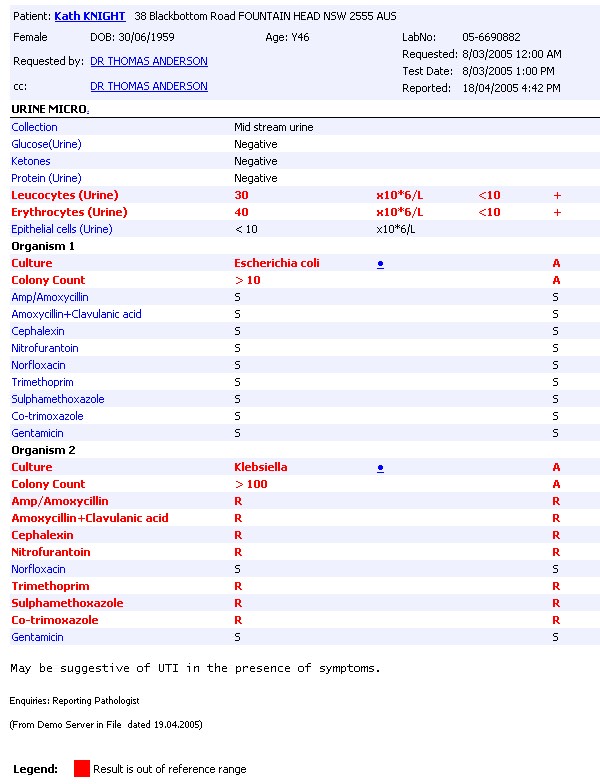The width and height of the screenshot is (600, 784).
Task: Click the blue Nitrofurantoin label under Organism 1
Action: click(45, 349)
